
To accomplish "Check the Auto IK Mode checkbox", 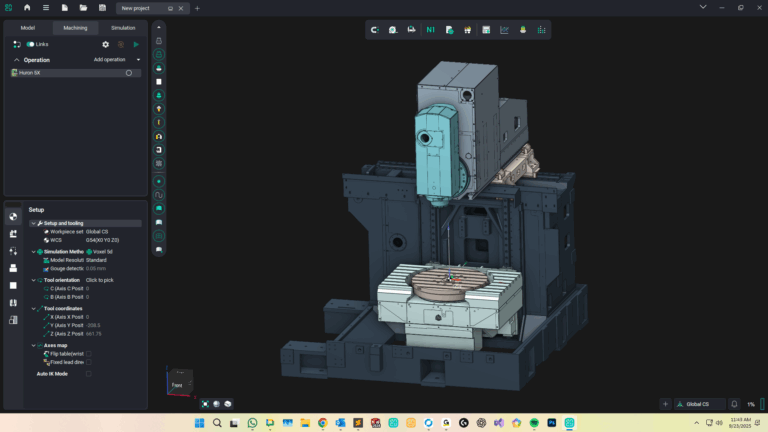I will pos(88,374).
